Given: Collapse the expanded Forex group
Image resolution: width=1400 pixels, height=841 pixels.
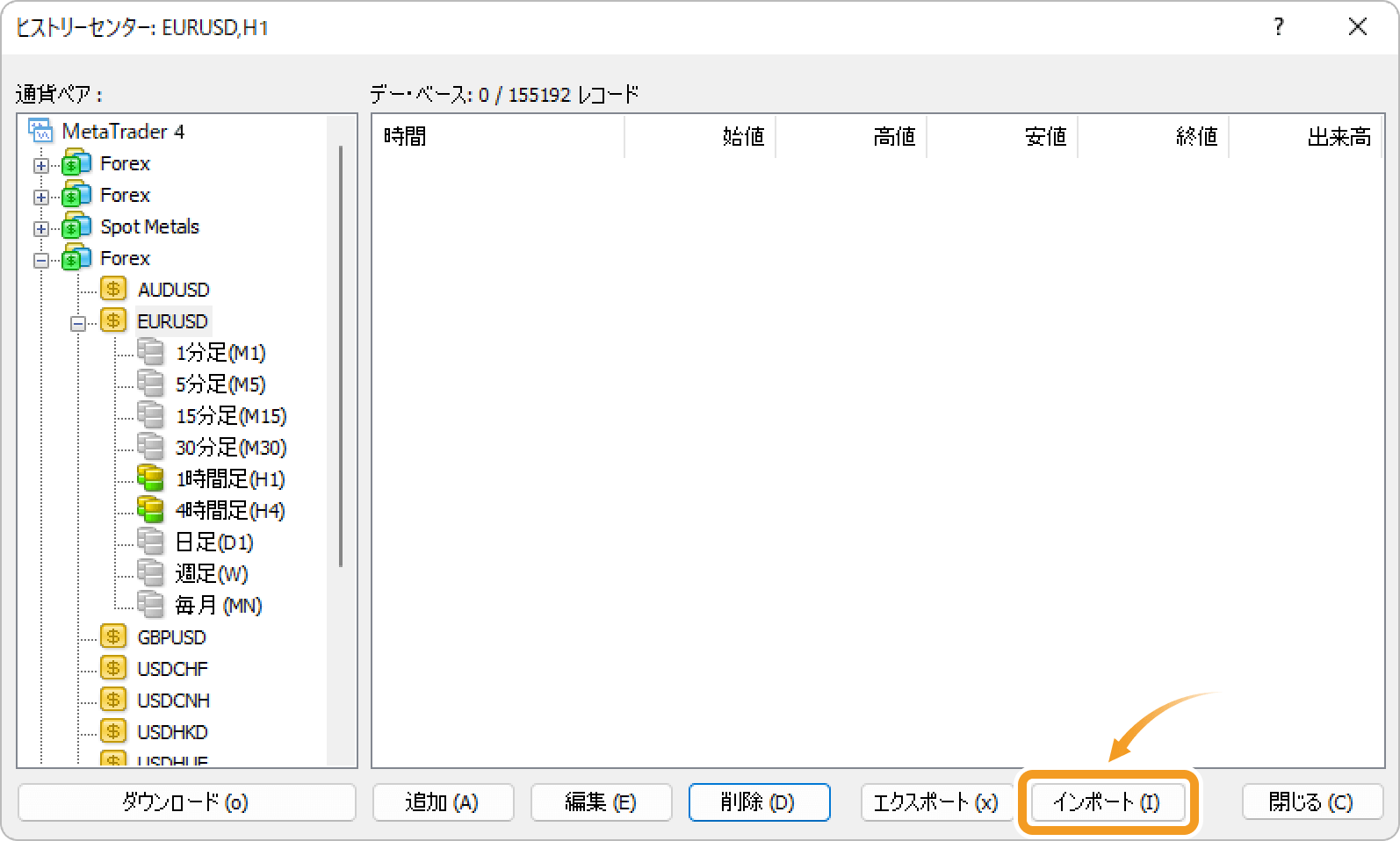Looking at the screenshot, I should [x=40, y=260].
